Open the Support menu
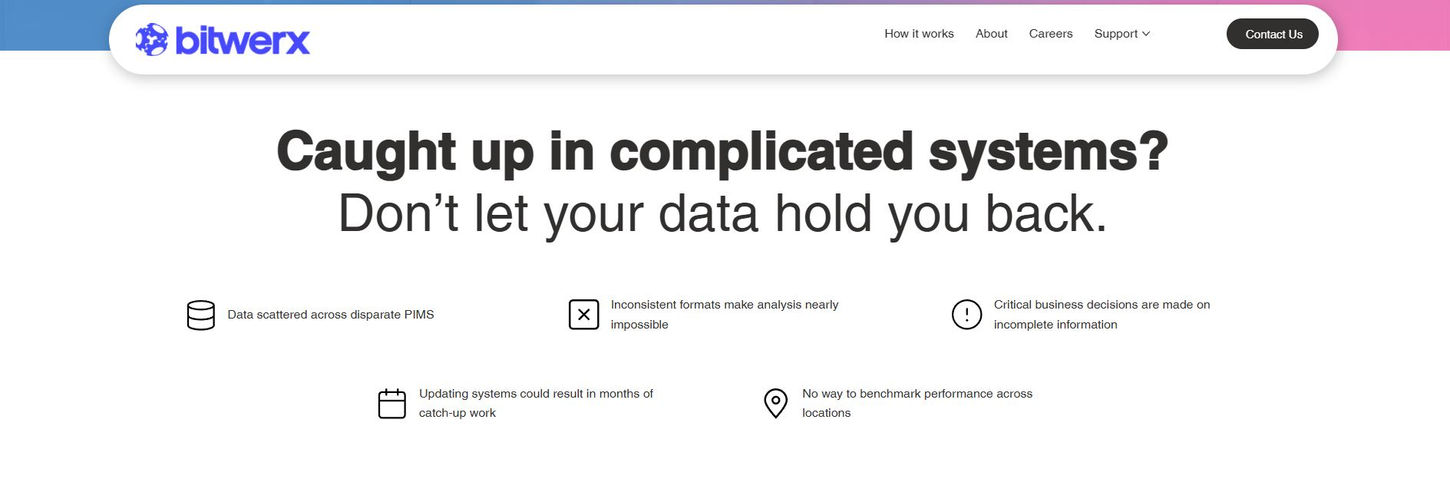Screen dimensions: 1450x492 point(1115,34)
